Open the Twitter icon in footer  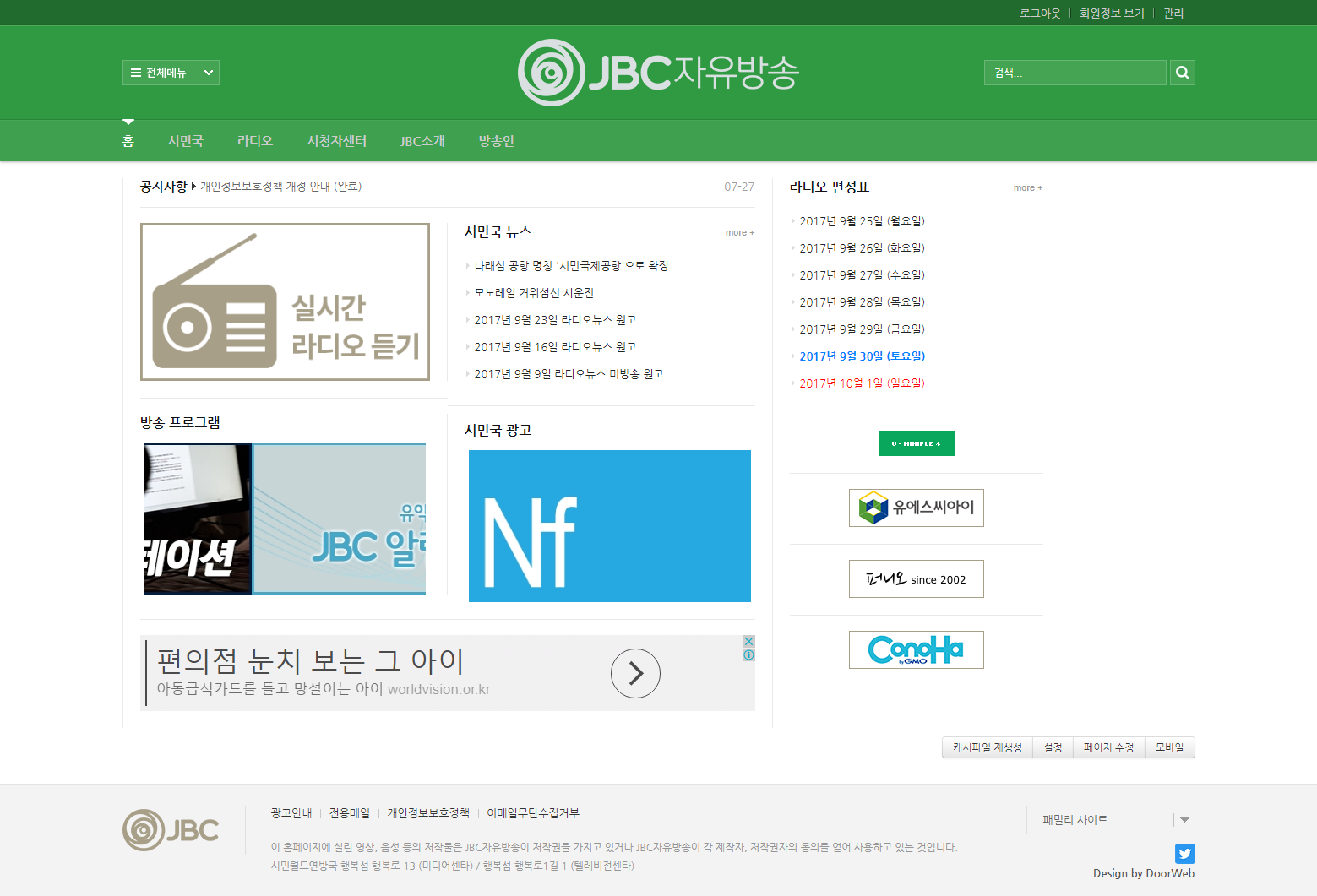pos(1184,854)
